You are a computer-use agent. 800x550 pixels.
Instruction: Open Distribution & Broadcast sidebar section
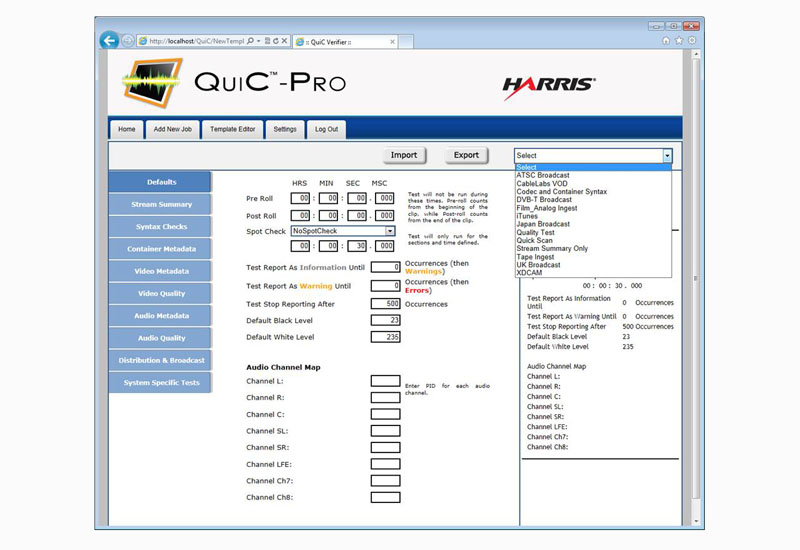160,361
